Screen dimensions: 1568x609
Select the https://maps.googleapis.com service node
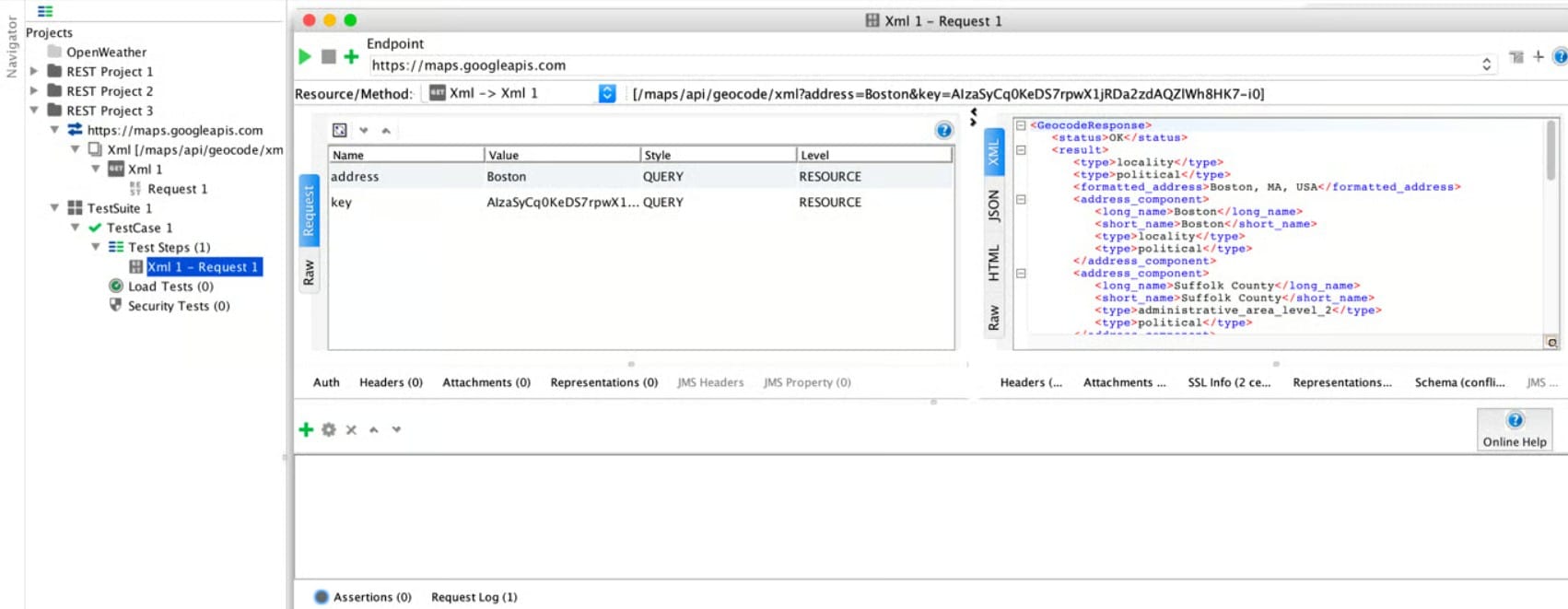(174, 130)
